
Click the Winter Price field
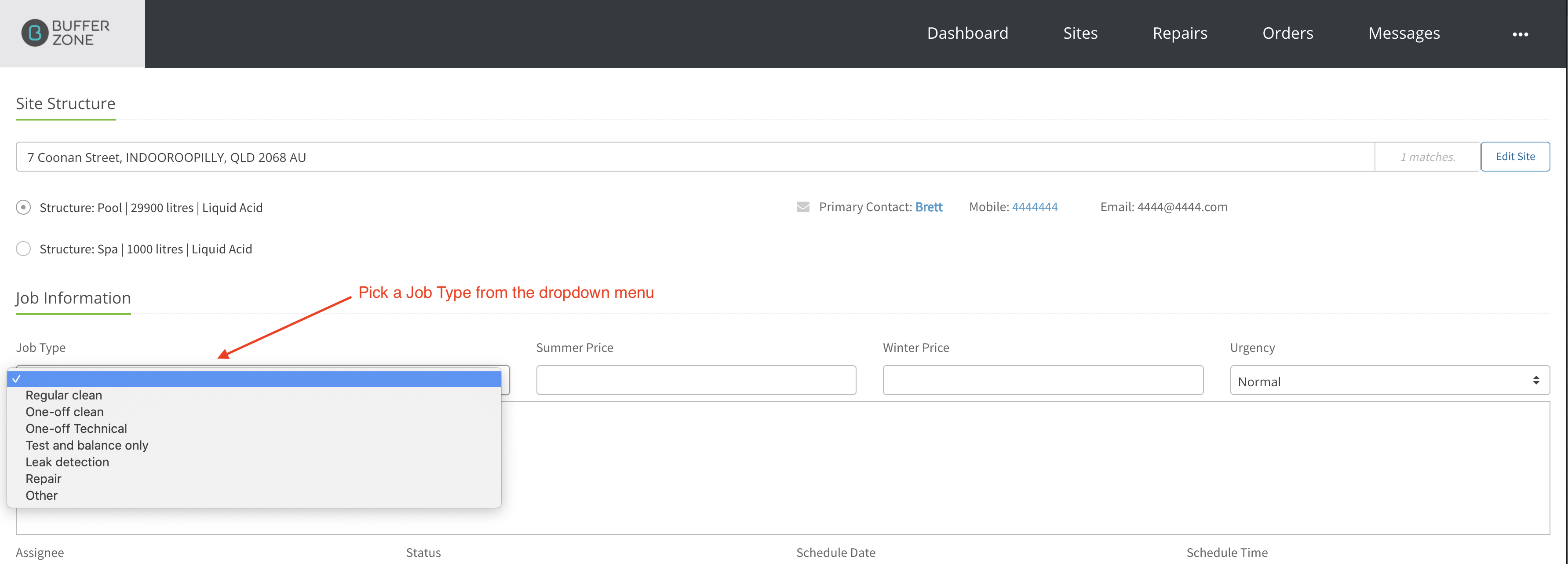click(x=1043, y=381)
